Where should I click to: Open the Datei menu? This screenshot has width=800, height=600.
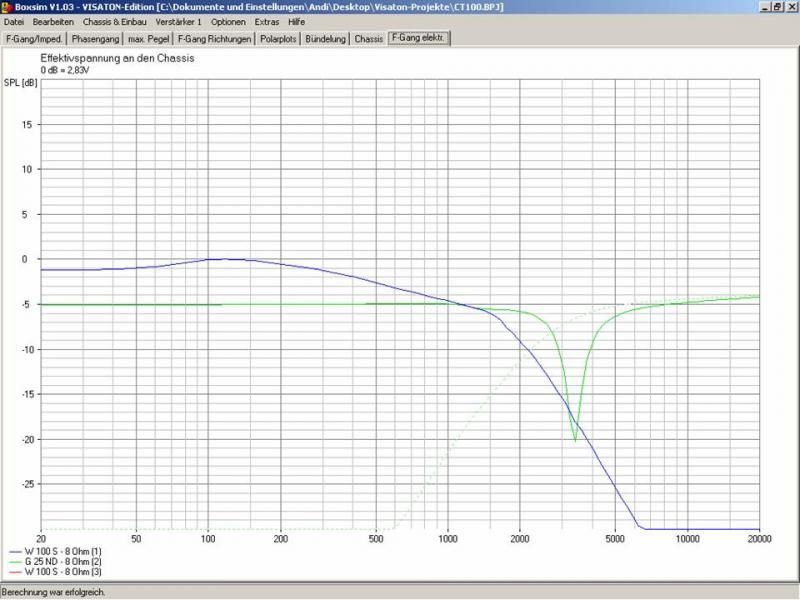click(x=15, y=21)
